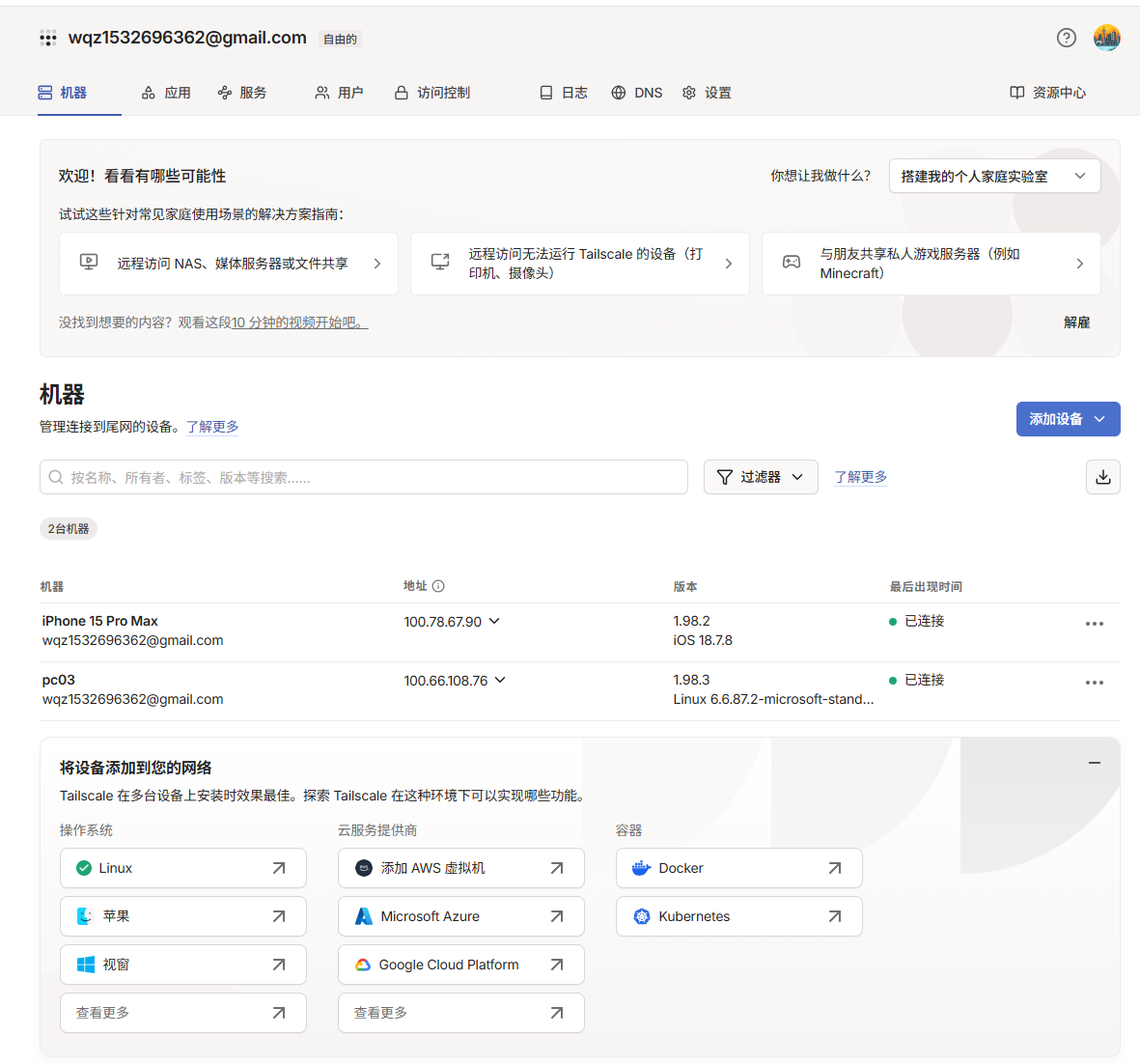Click the 已连接 status for iPhone 15 Pro Max
Image resolution: width=1140 pixels, height=1064 pixels.
click(x=917, y=621)
